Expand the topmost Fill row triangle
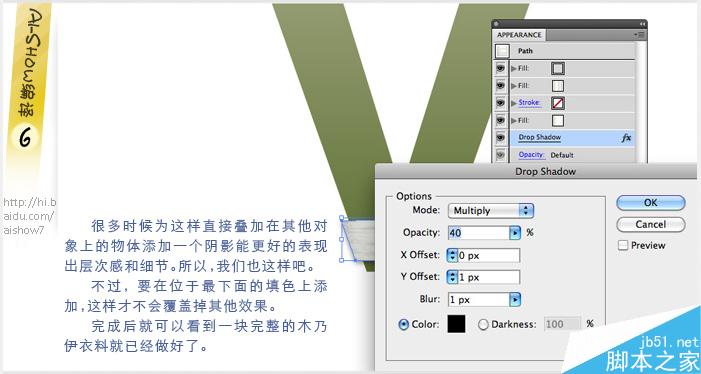Image resolution: width=701 pixels, height=374 pixels. point(514,68)
